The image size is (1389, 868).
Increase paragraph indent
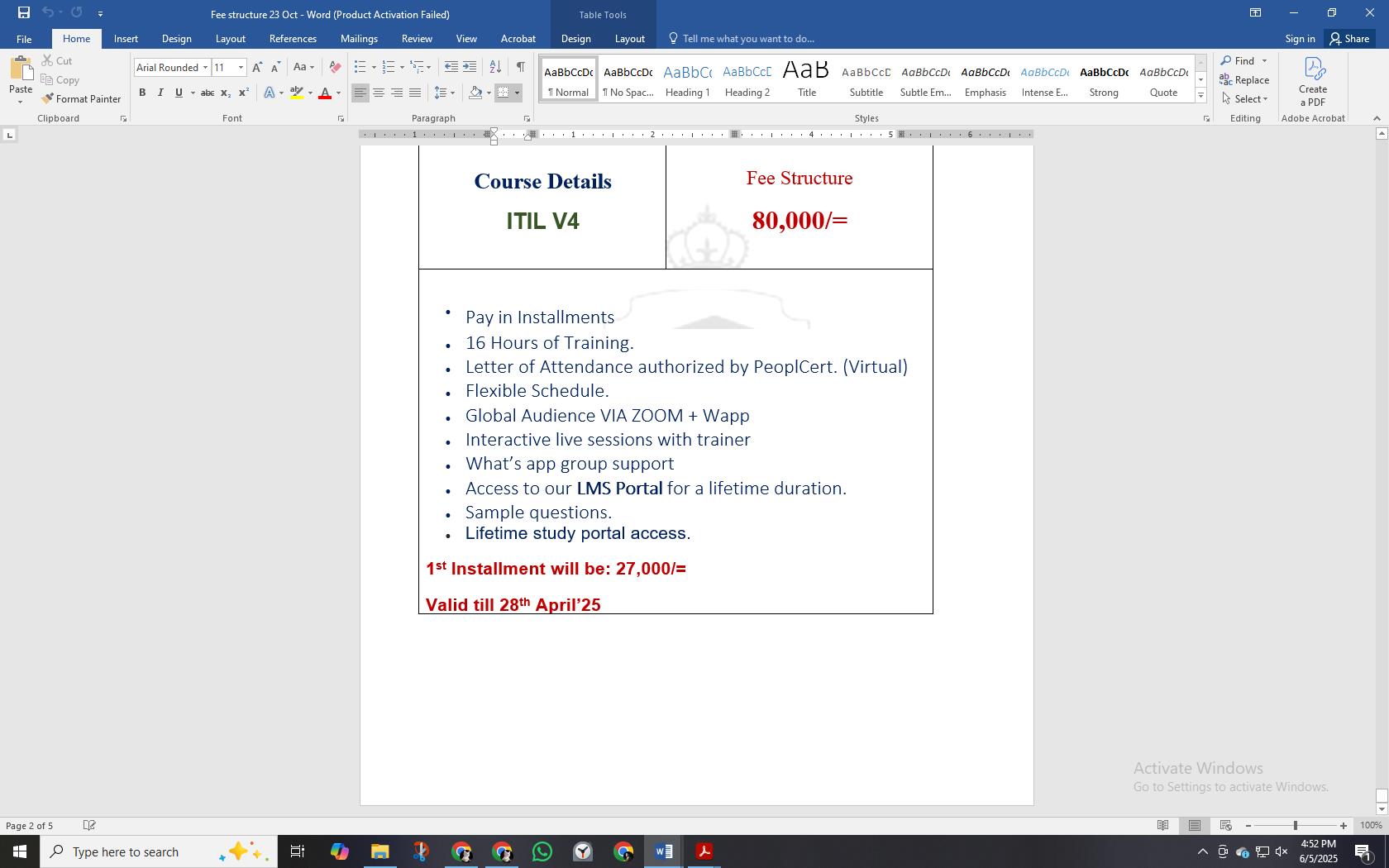(x=469, y=67)
